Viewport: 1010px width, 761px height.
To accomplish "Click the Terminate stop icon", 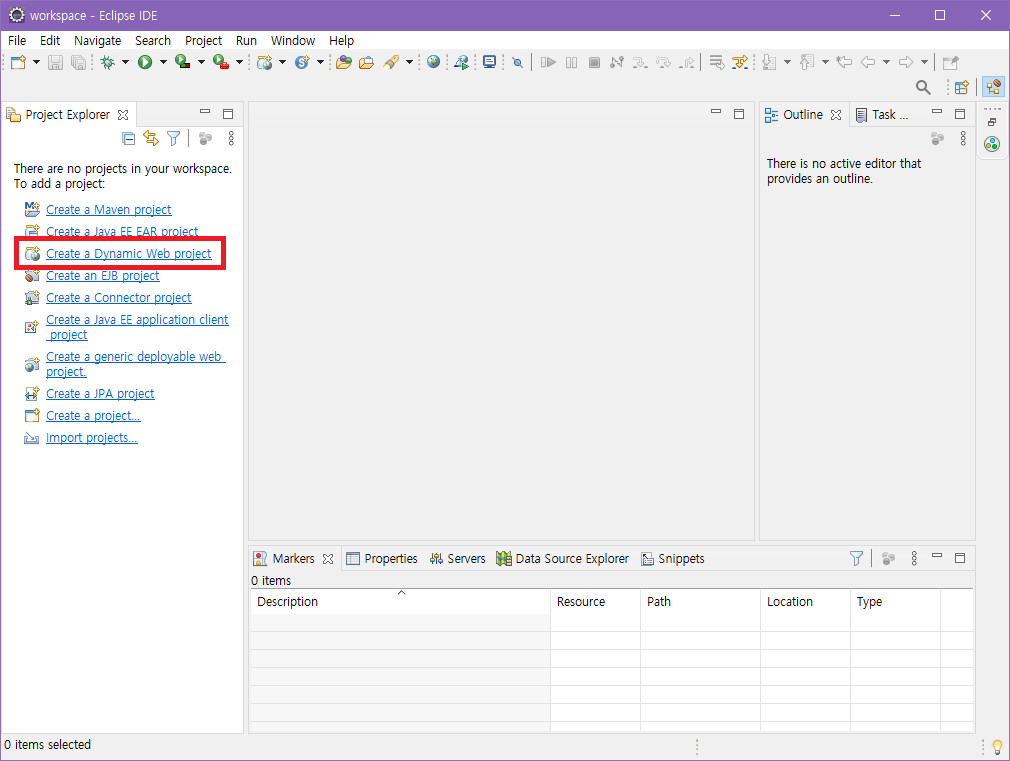I will [595, 63].
